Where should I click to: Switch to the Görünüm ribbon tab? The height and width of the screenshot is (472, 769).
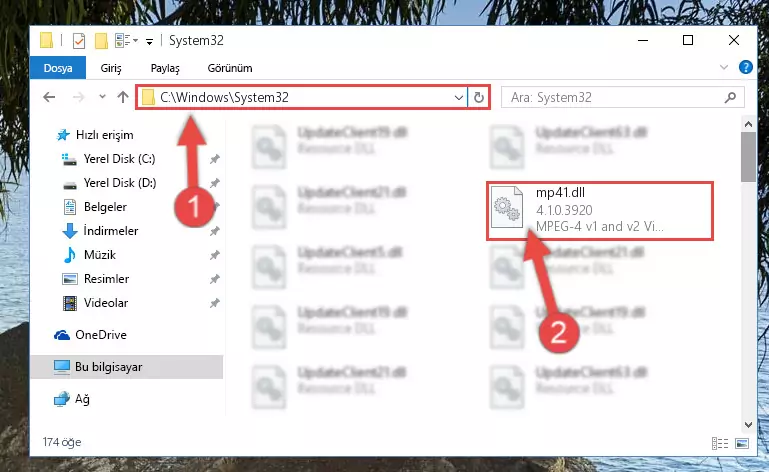[230, 68]
